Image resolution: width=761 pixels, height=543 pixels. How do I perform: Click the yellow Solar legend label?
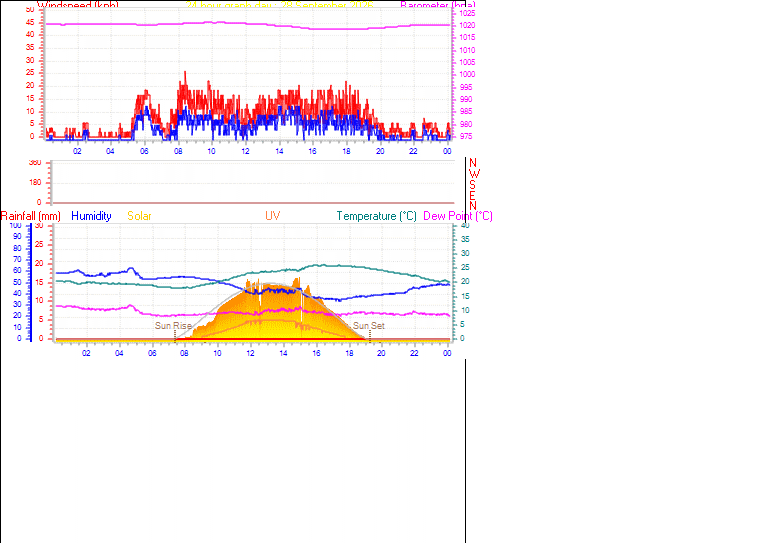[139, 216]
